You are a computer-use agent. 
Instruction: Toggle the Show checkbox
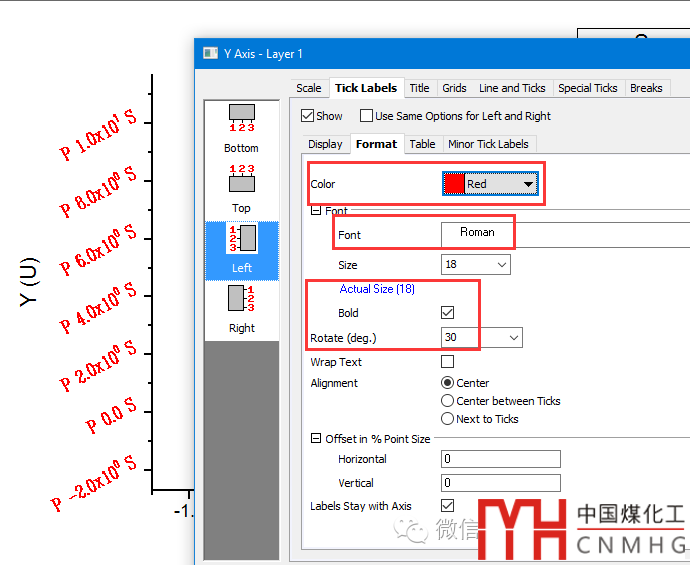pyautogui.click(x=307, y=116)
